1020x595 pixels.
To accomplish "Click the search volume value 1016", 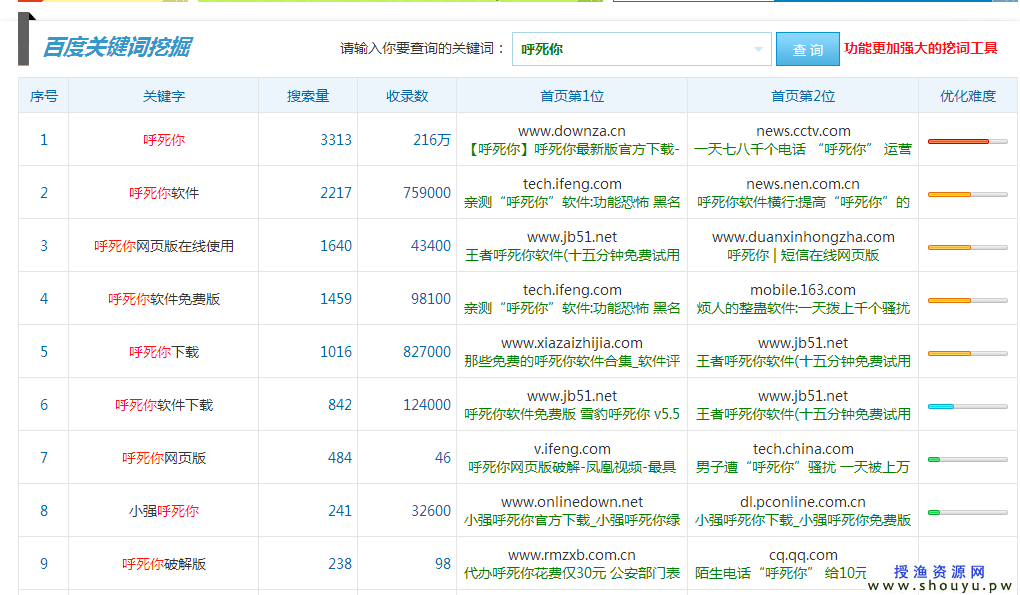I will pyautogui.click(x=336, y=352).
